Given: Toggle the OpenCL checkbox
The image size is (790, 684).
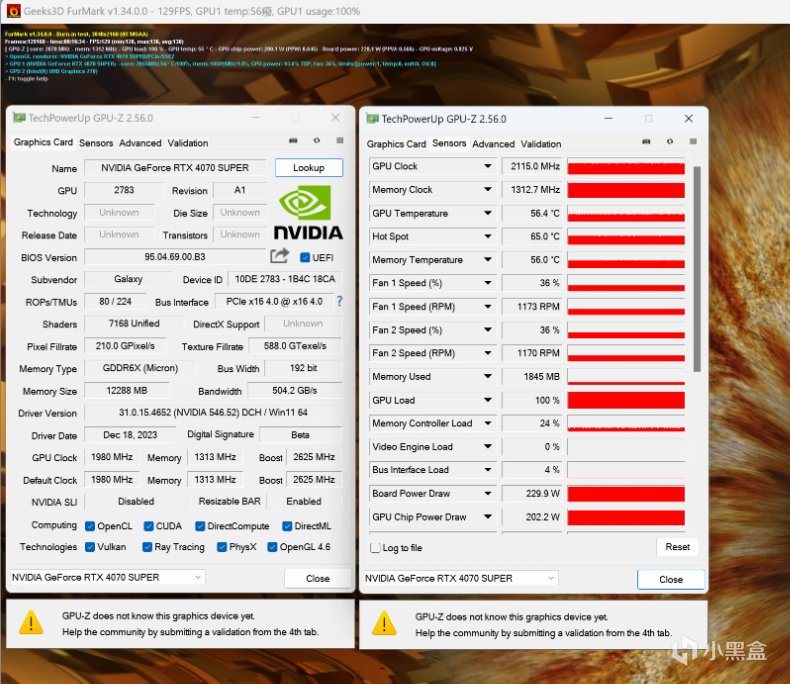Looking at the screenshot, I should point(90,526).
